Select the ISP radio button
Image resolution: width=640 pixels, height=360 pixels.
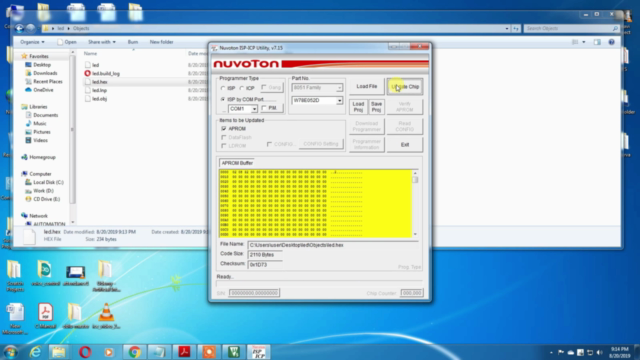(x=223, y=88)
